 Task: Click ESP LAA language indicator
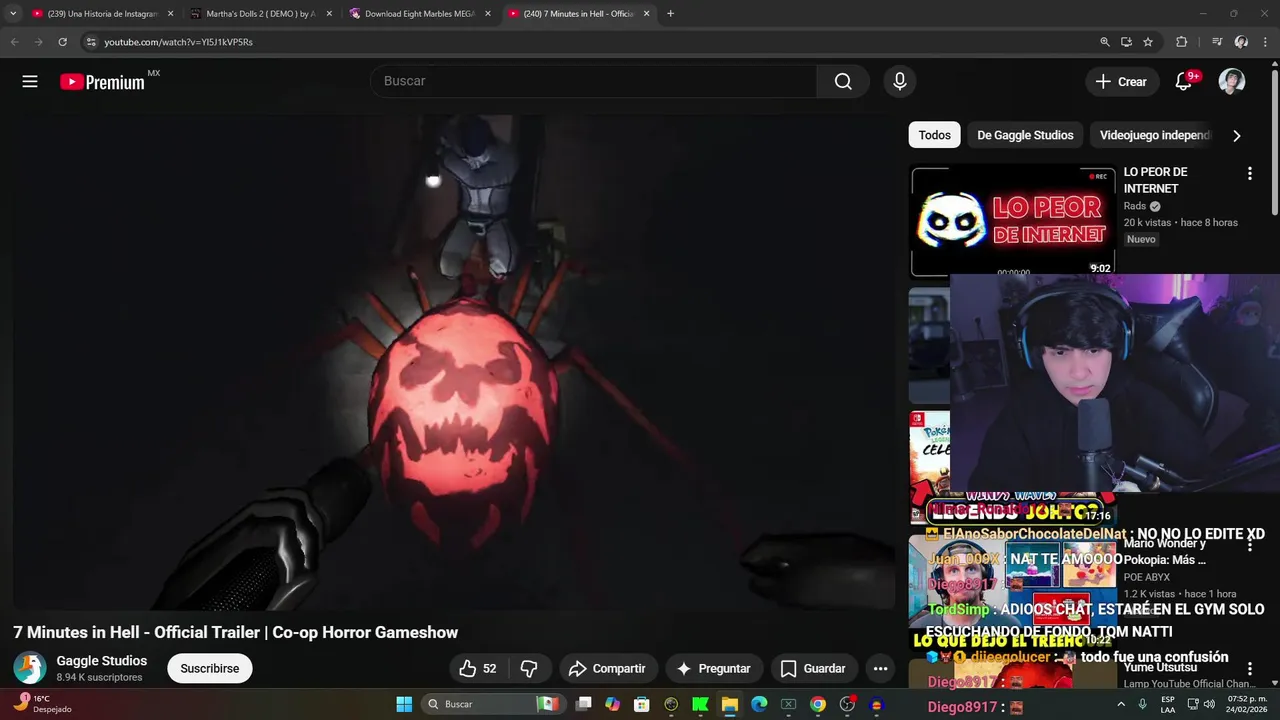[x=1168, y=704]
